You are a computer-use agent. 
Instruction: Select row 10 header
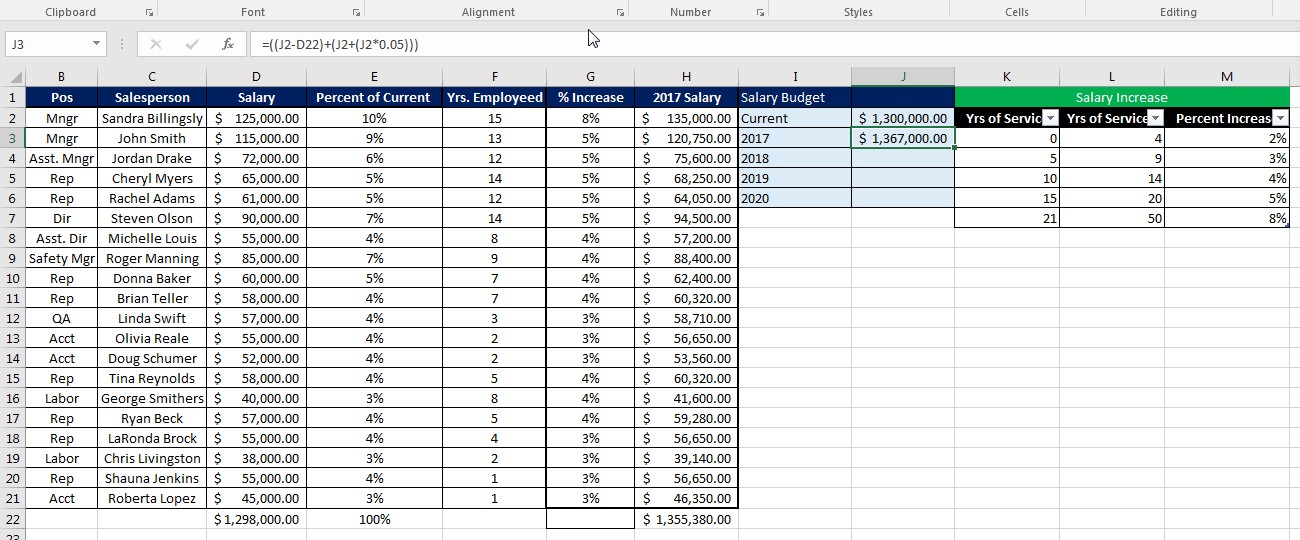(x=12, y=278)
